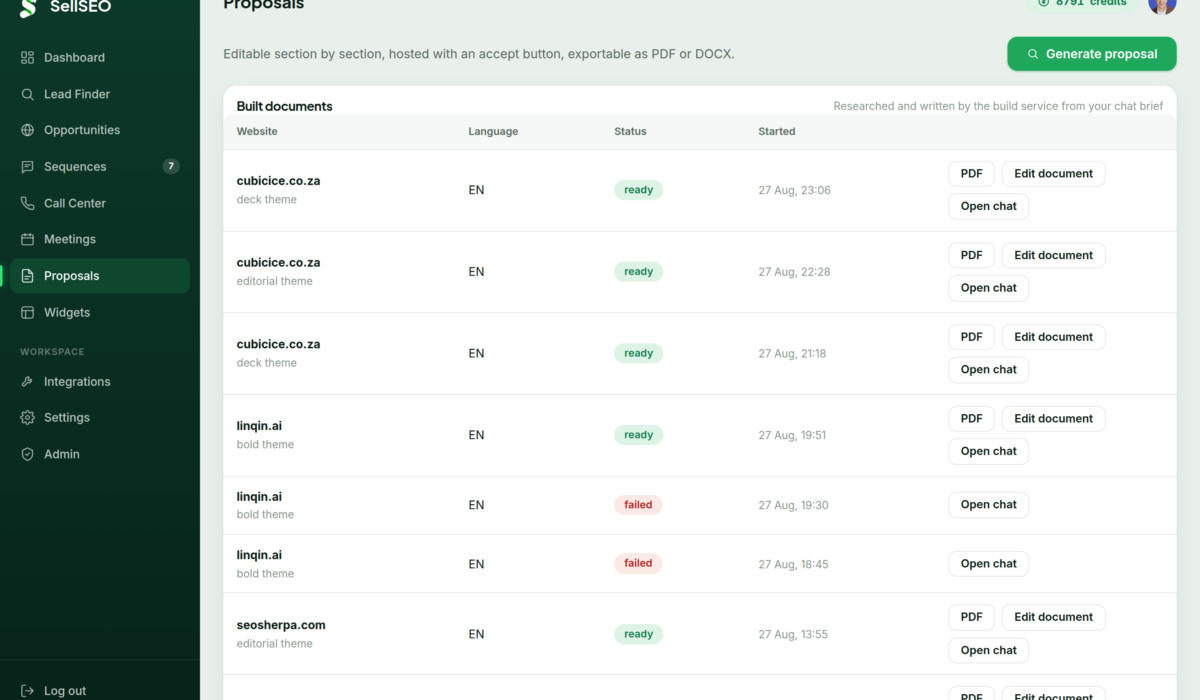Click failed status badge at 18:45
1200x700 pixels.
pos(638,563)
